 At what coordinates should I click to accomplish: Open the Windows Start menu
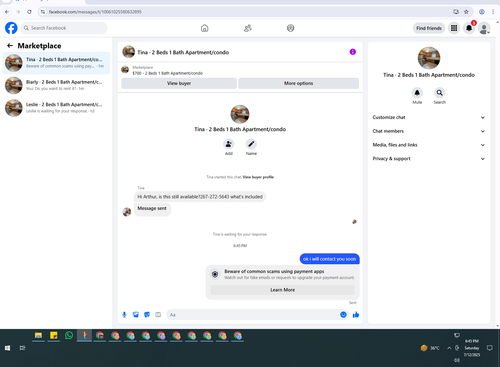coord(7,348)
